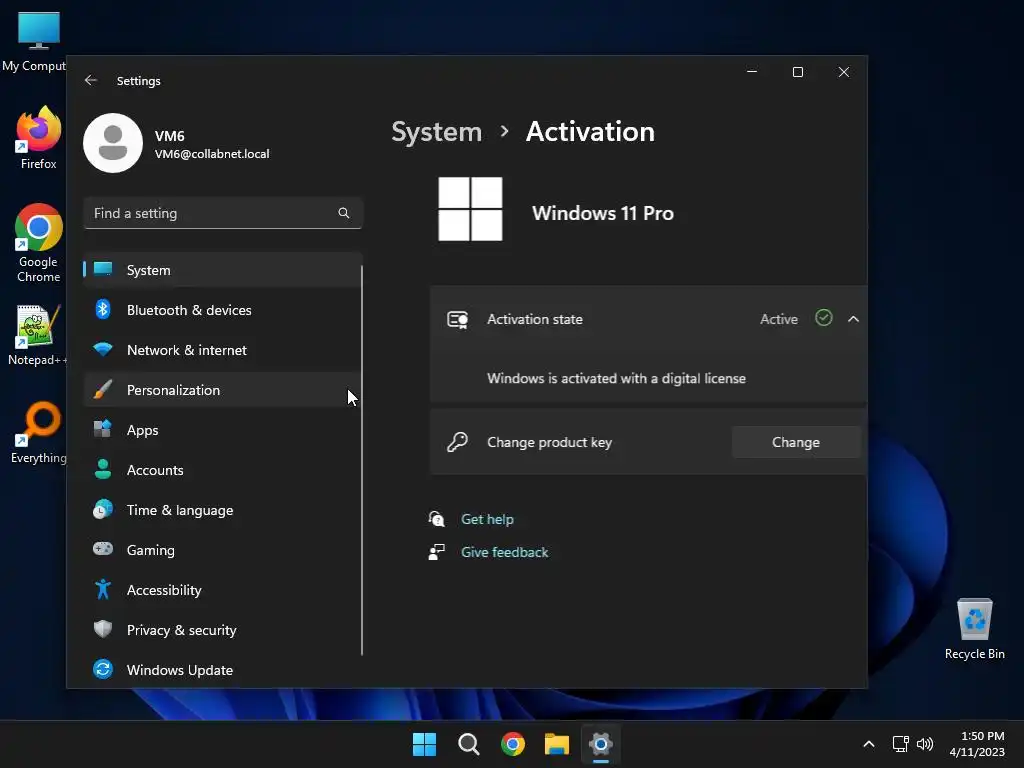1024x768 pixels.
Task: Go to System in the breadcrumb
Action: (x=436, y=132)
